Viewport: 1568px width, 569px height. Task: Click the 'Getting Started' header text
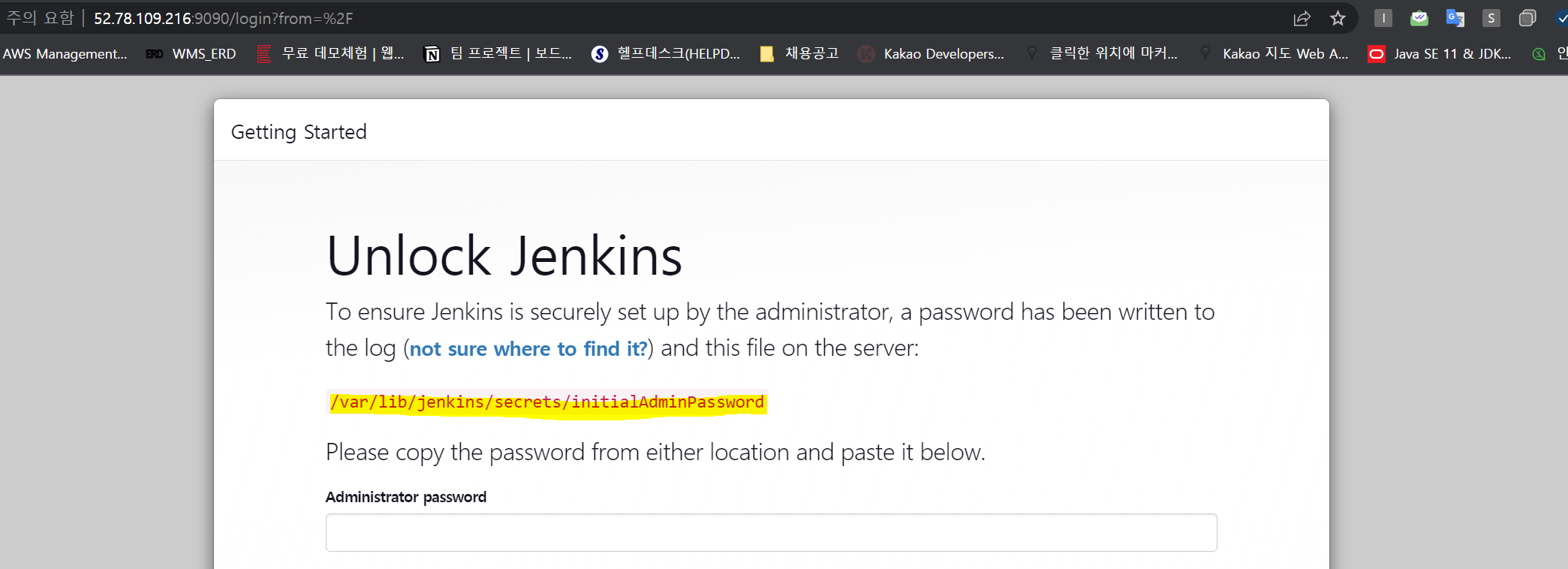[x=299, y=132]
